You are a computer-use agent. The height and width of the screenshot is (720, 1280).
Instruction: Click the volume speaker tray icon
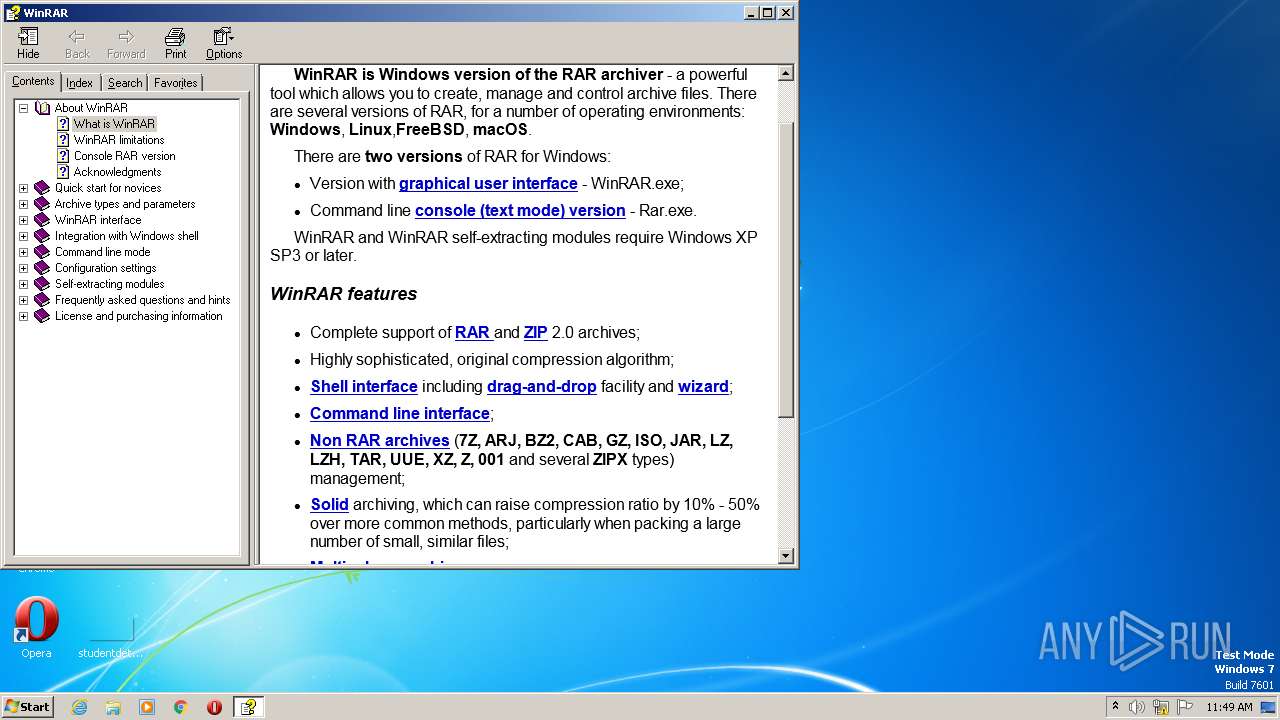click(x=1137, y=707)
